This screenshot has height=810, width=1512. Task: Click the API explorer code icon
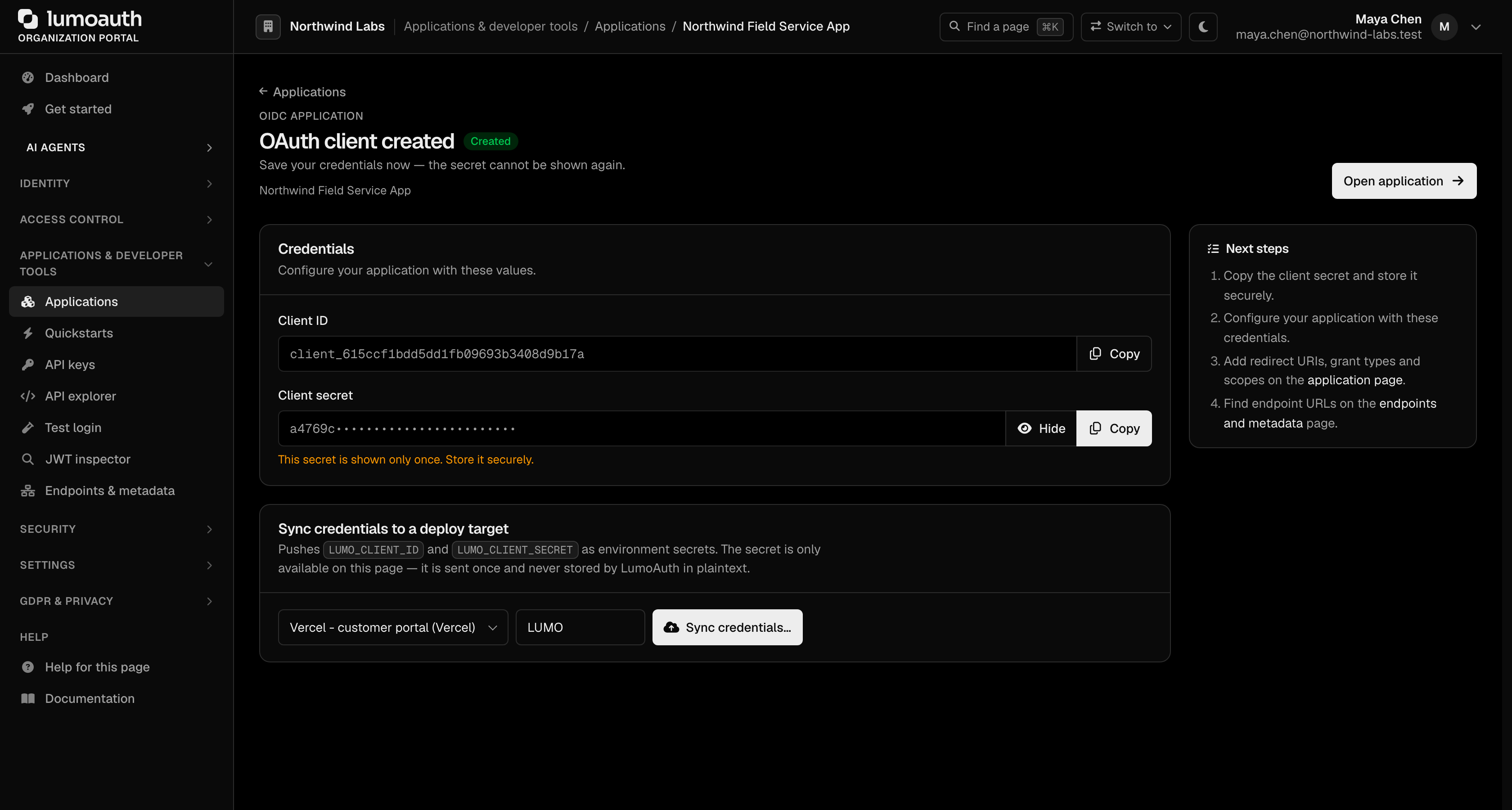click(27, 396)
